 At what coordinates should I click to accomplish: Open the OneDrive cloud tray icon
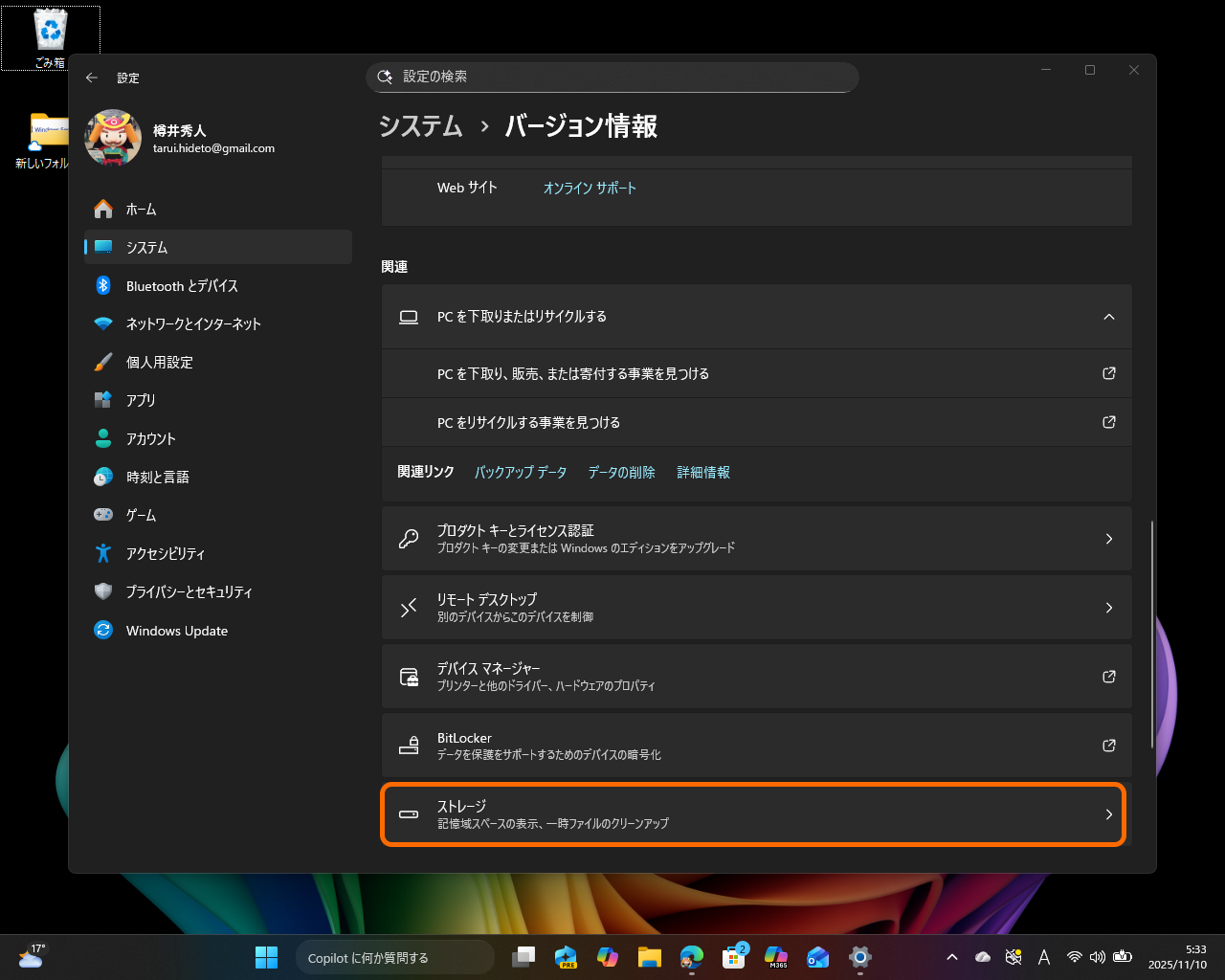(982, 957)
